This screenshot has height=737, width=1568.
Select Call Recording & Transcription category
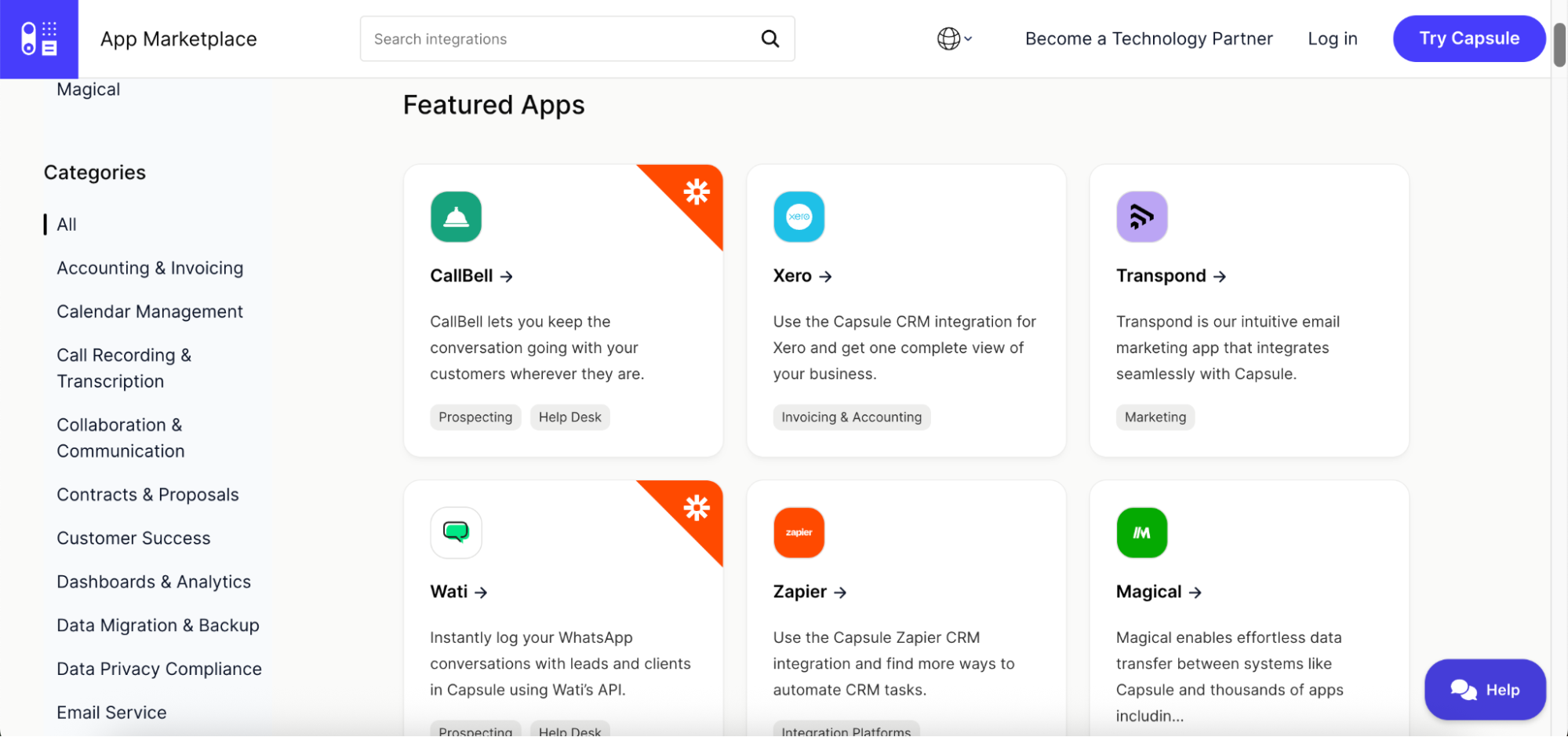124,368
